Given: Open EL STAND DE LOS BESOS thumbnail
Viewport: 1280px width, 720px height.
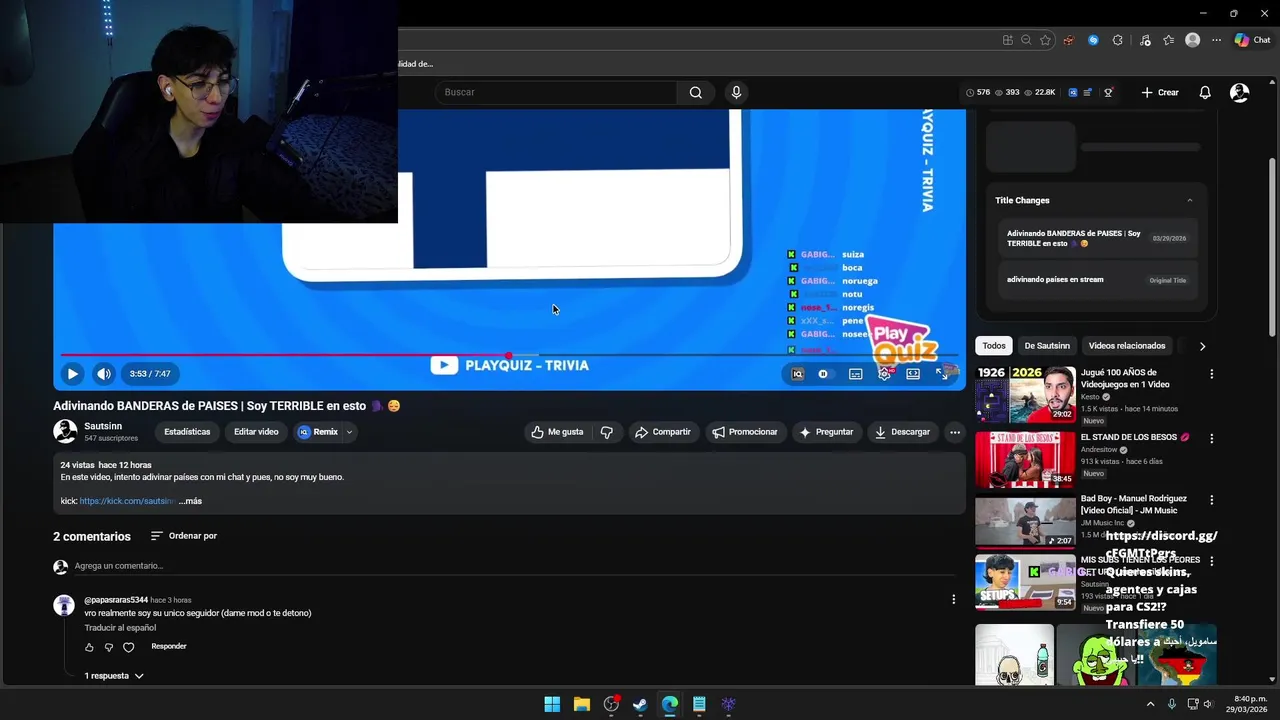Looking at the screenshot, I should pyautogui.click(x=1025, y=459).
